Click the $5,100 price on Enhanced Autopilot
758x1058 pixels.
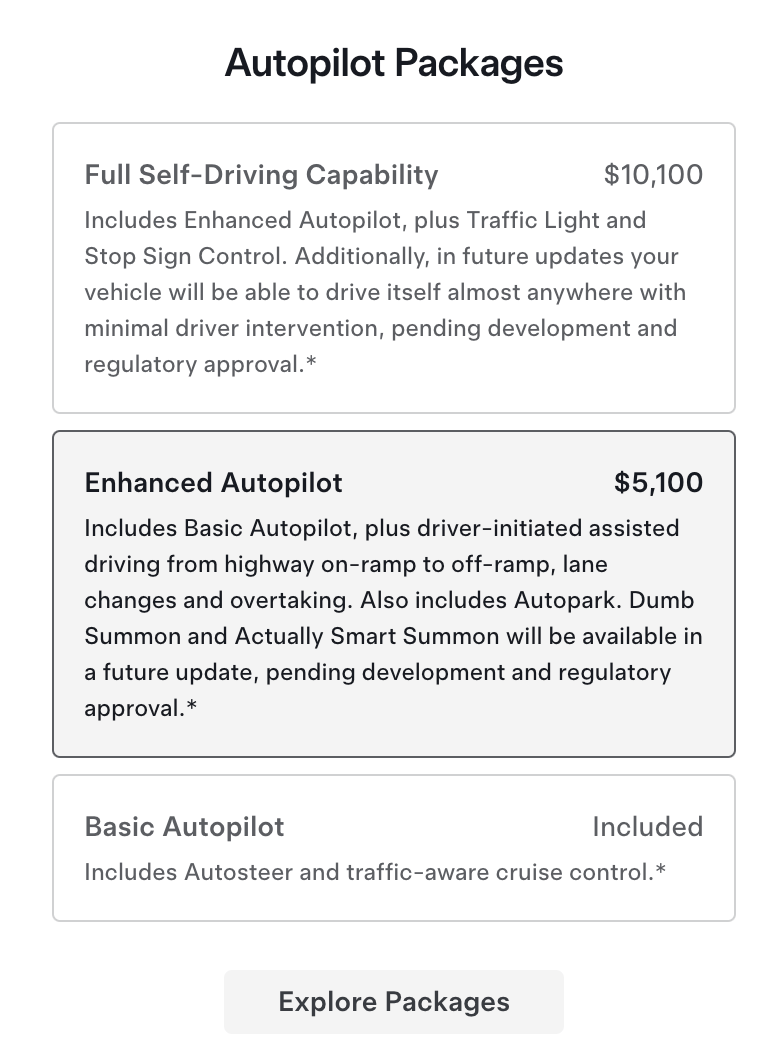(x=658, y=483)
